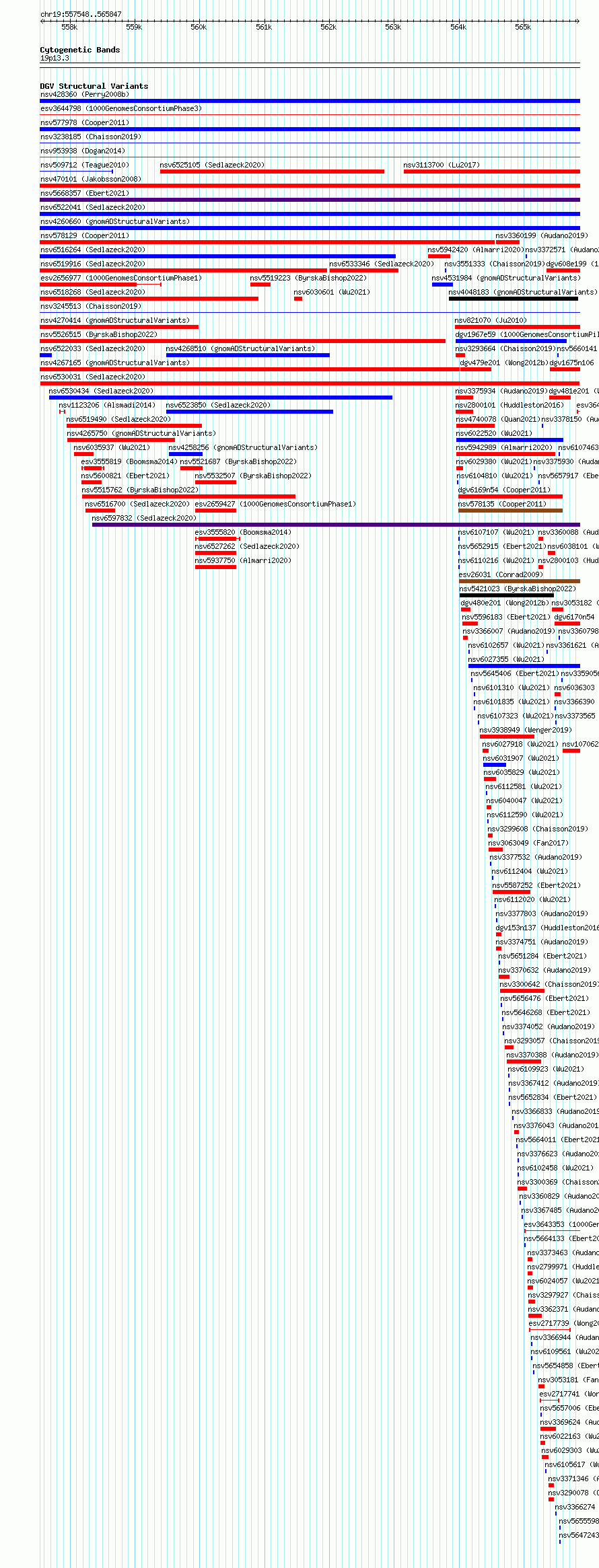599x1568 pixels.
Task: Open nsv6597832 (Sedlazeck2020) label
Action: click(x=144, y=519)
